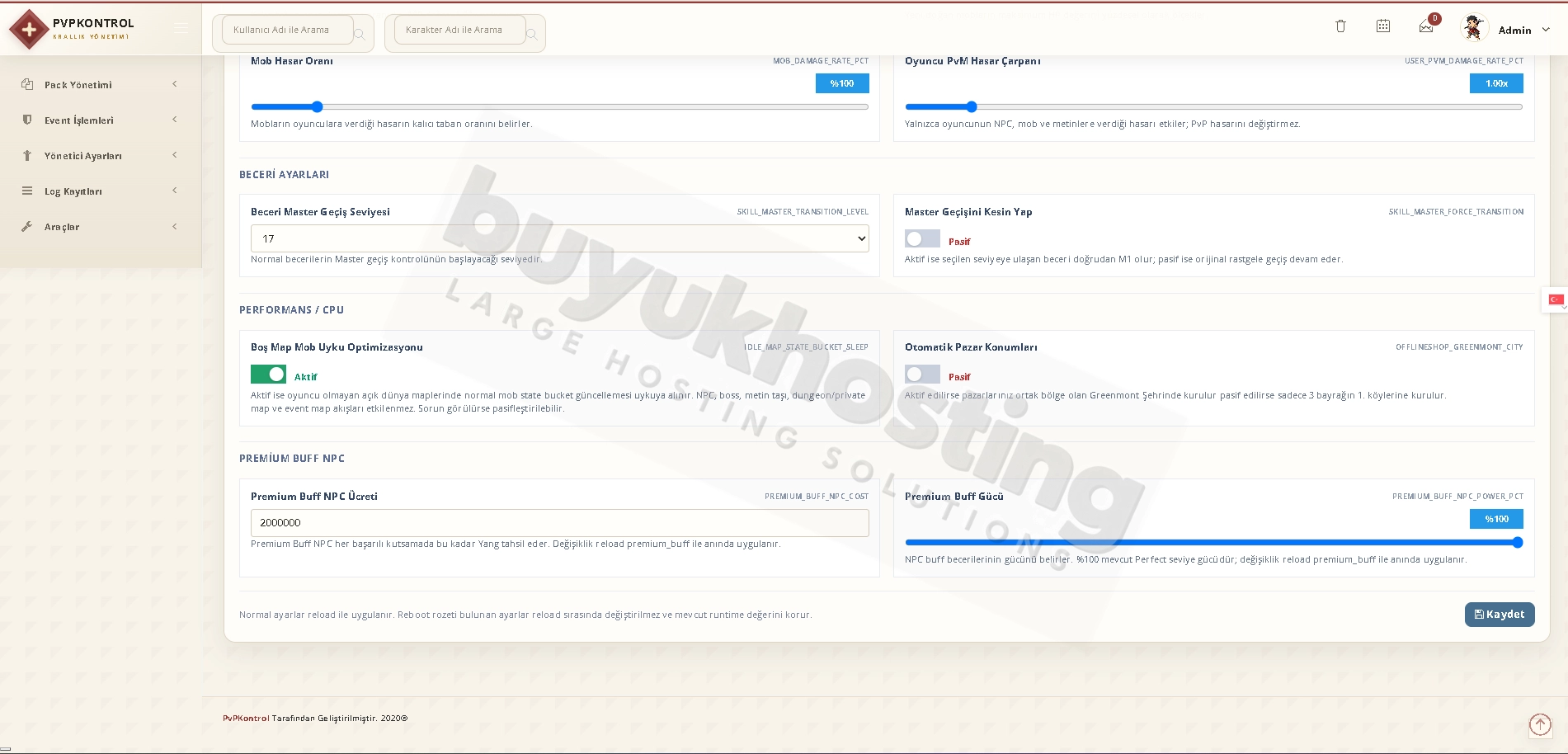Screen dimensions: 1568x754
Task: Click the wrench icon for Araçlar
Action: pyautogui.click(x=27, y=226)
